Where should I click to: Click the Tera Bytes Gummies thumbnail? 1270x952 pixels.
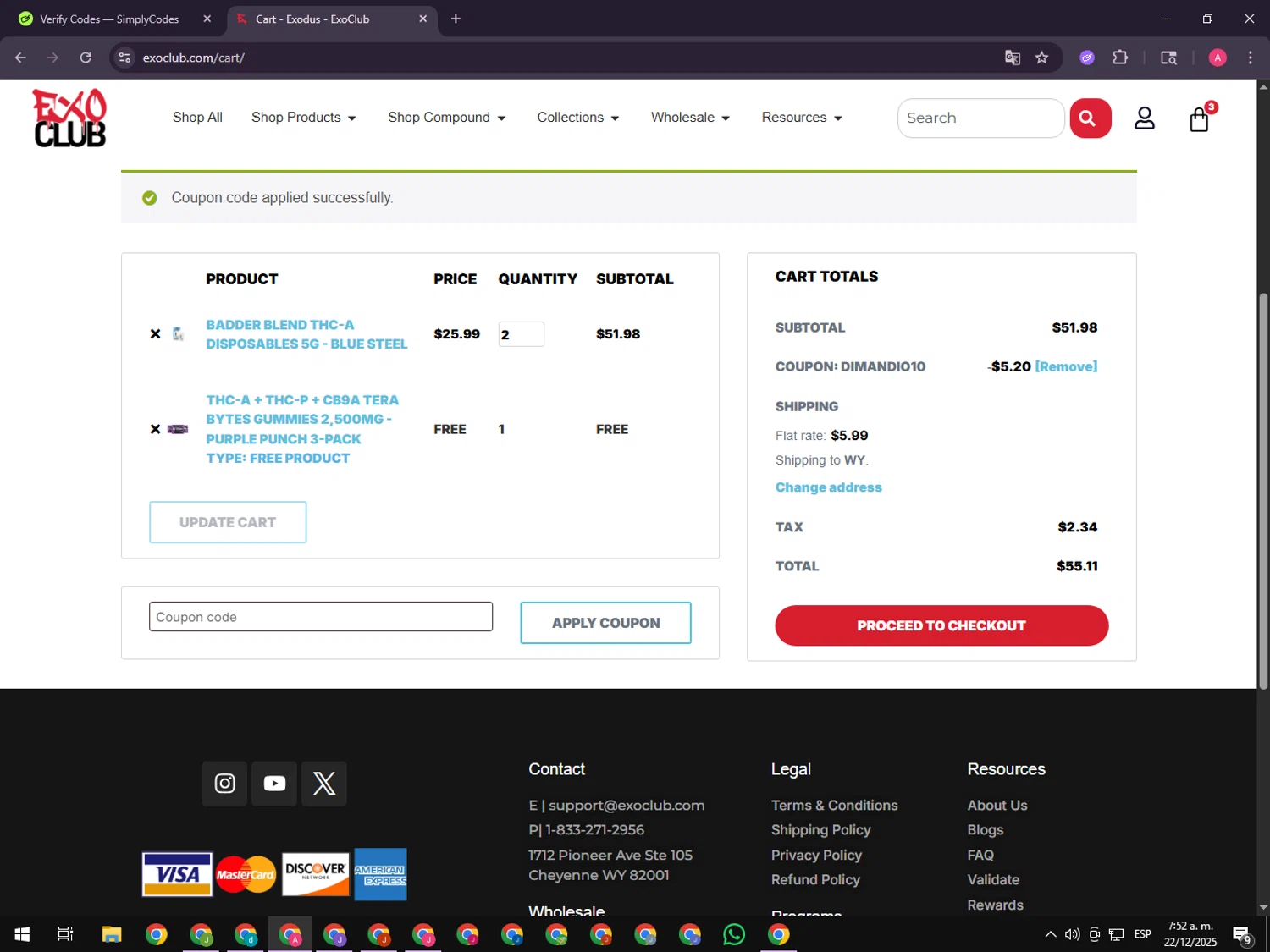pos(178,429)
